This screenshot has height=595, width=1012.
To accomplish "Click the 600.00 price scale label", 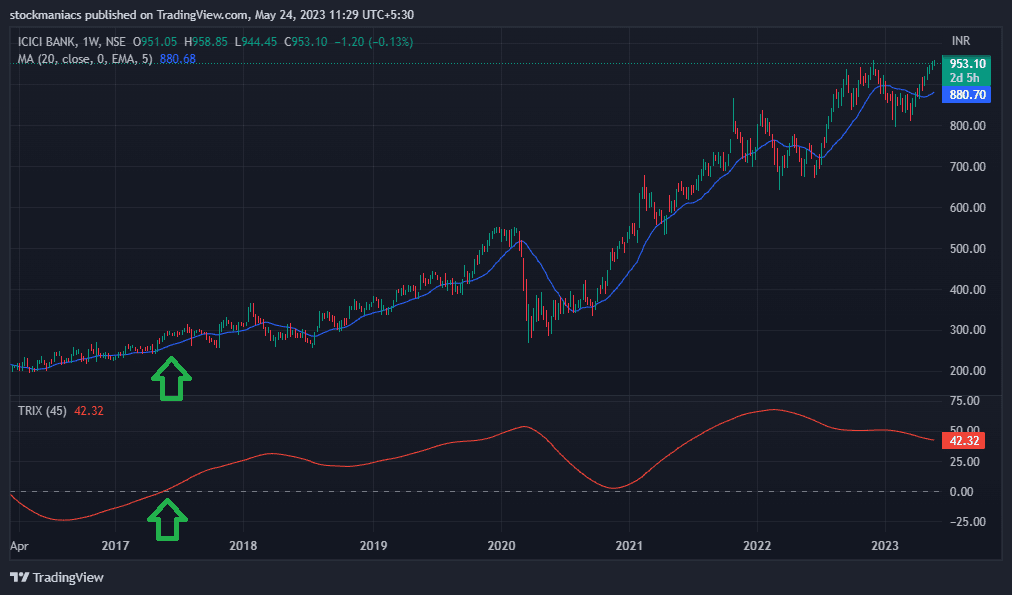I will (967, 208).
